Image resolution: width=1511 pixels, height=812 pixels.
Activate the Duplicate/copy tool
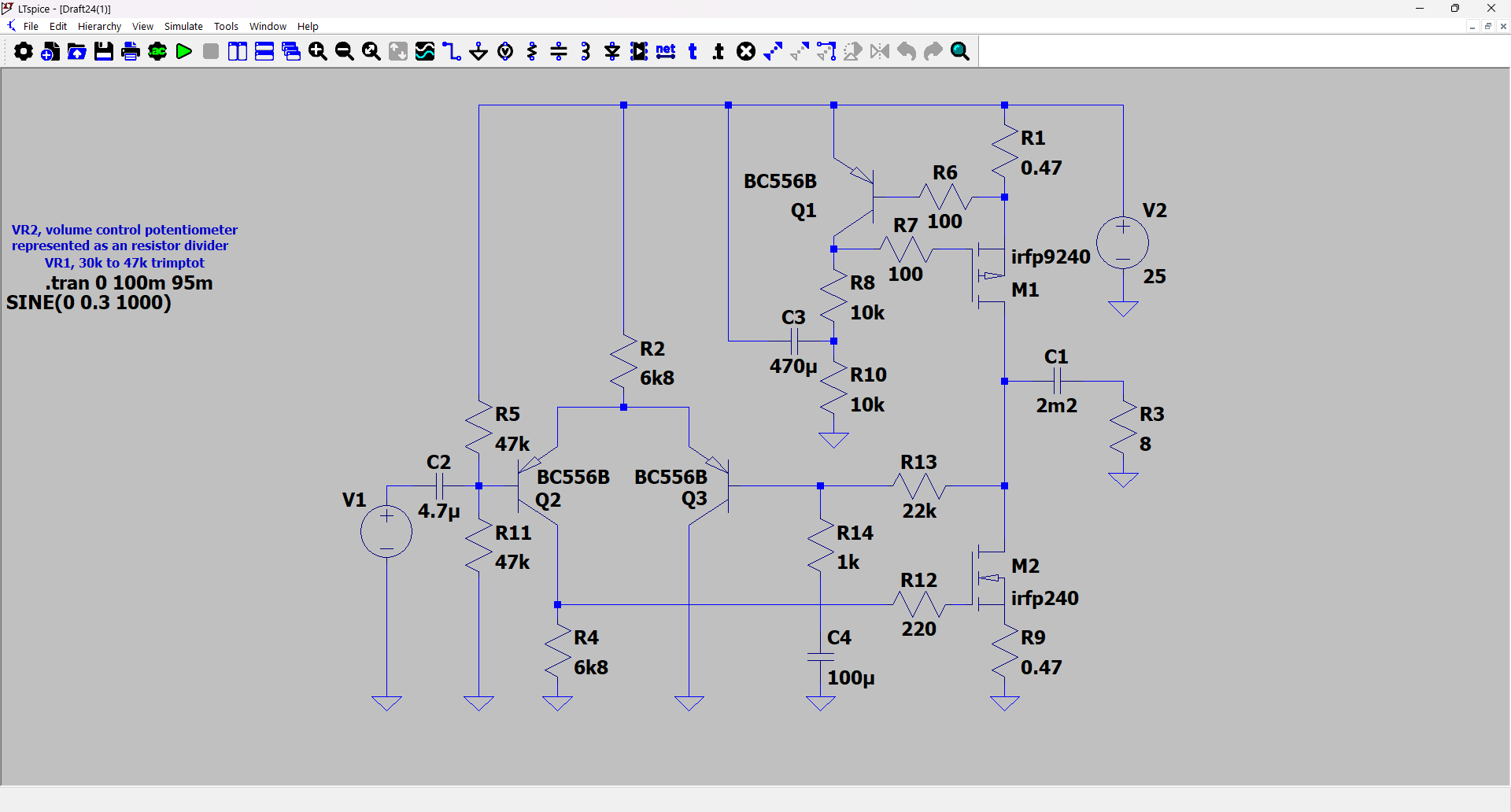click(773, 52)
